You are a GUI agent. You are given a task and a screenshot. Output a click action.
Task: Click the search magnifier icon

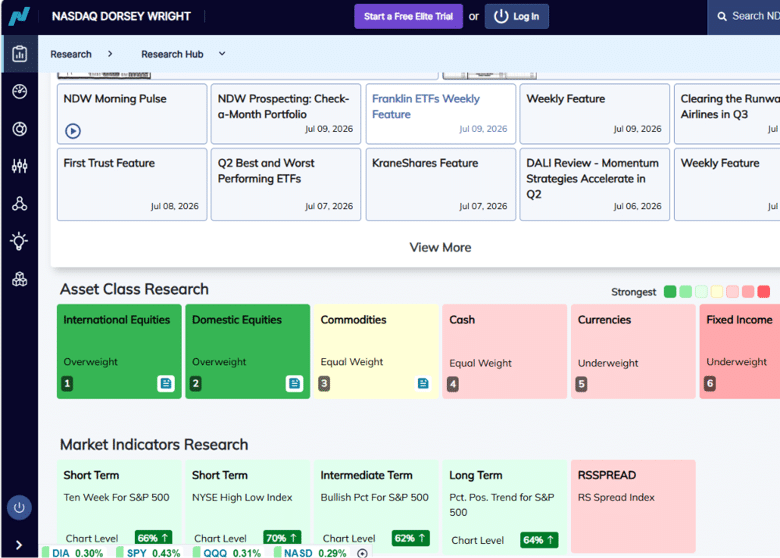[x=722, y=16]
